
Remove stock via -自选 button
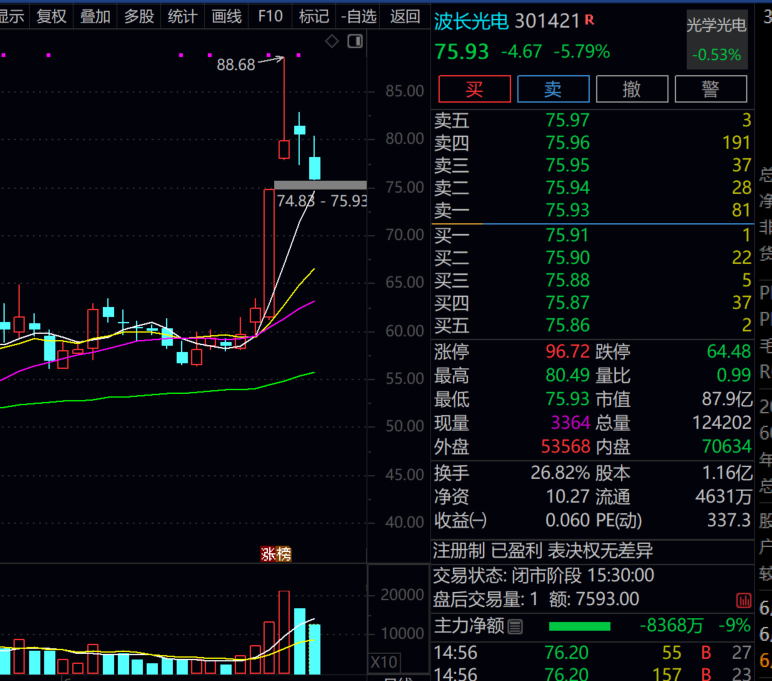pyautogui.click(x=359, y=16)
